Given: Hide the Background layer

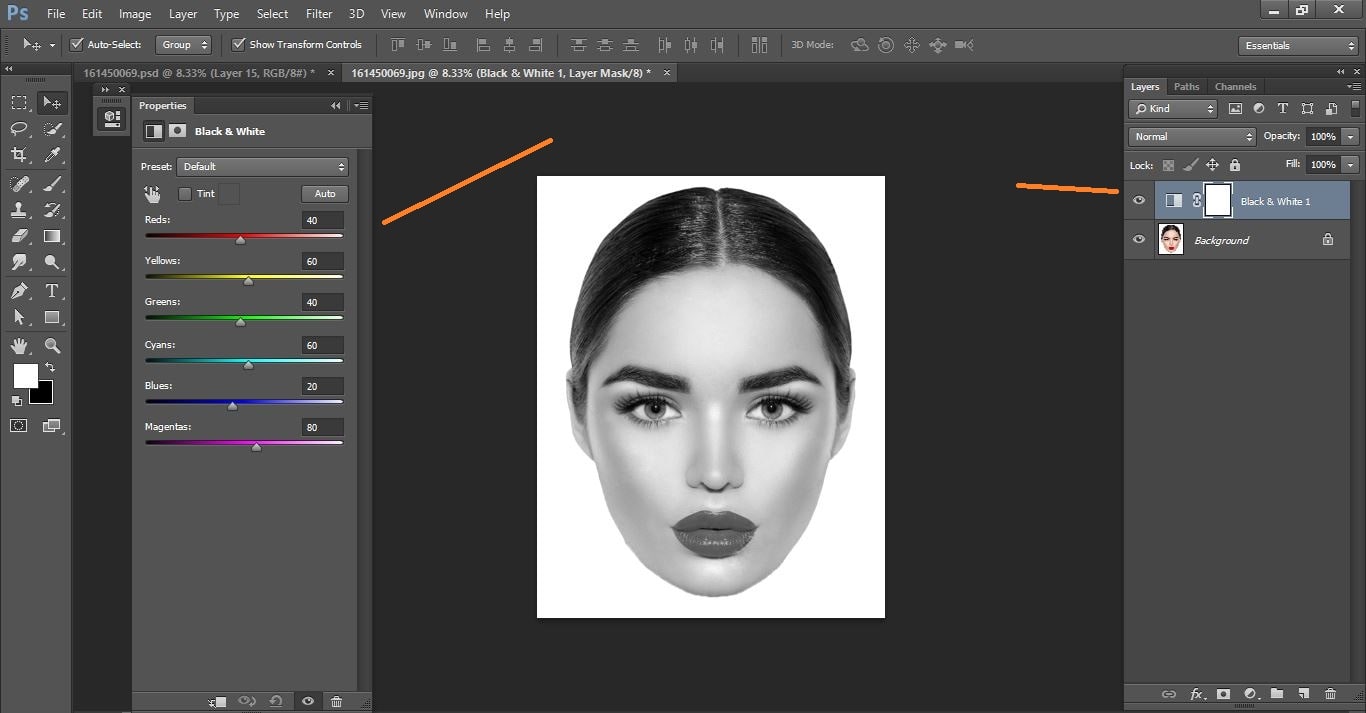Looking at the screenshot, I should (x=1139, y=239).
